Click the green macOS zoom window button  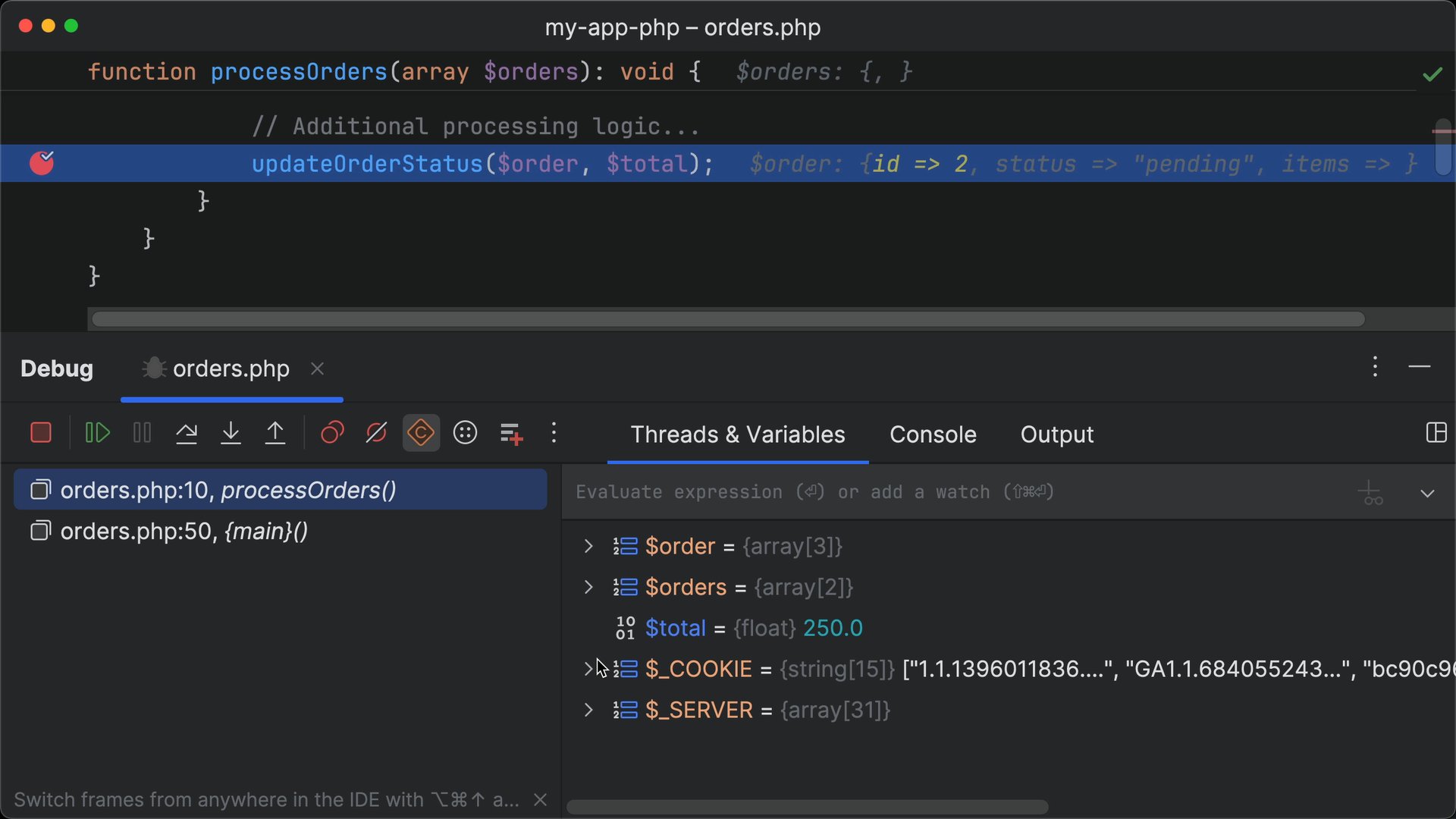pos(71,26)
